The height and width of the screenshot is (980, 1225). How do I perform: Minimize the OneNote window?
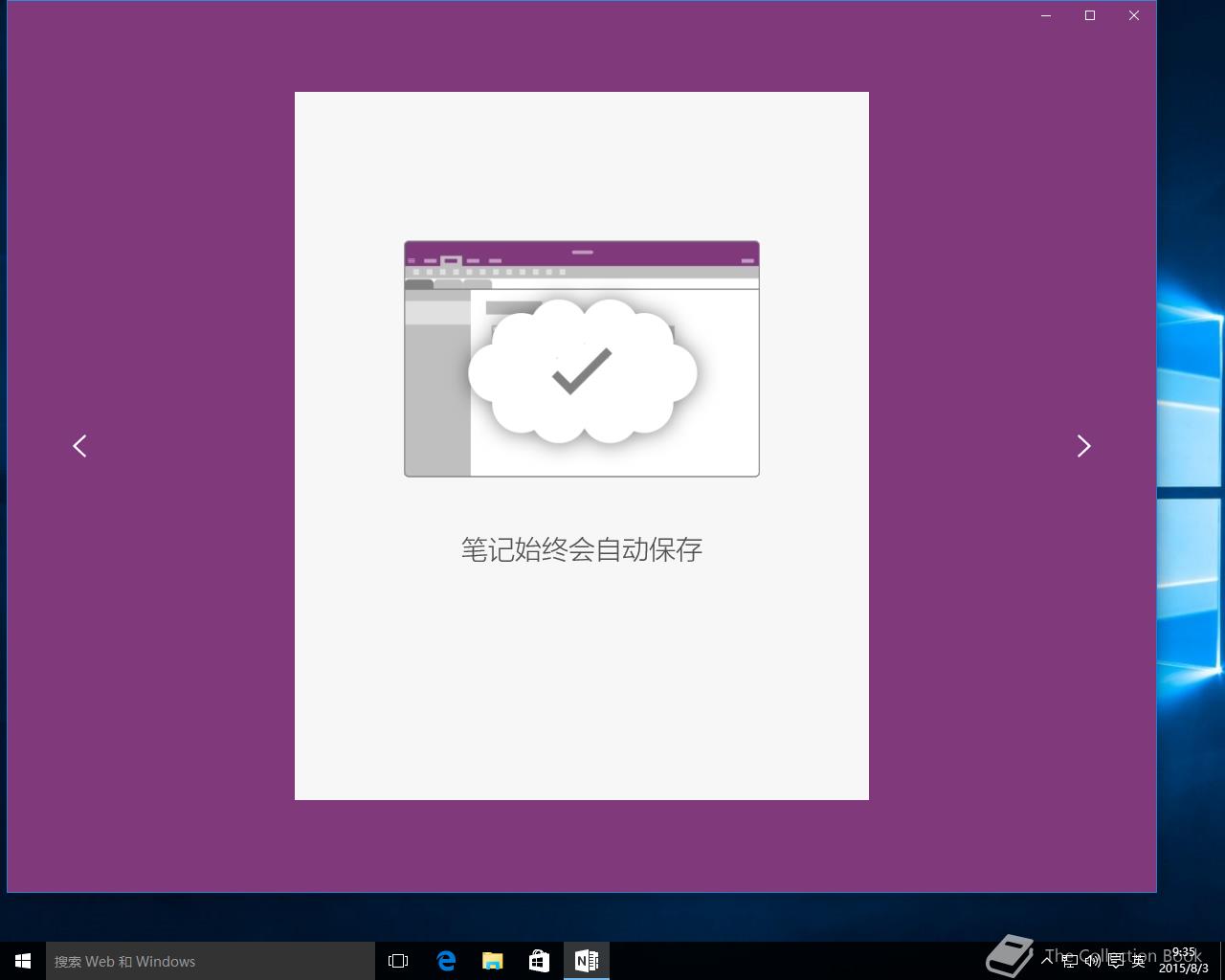[x=1046, y=15]
